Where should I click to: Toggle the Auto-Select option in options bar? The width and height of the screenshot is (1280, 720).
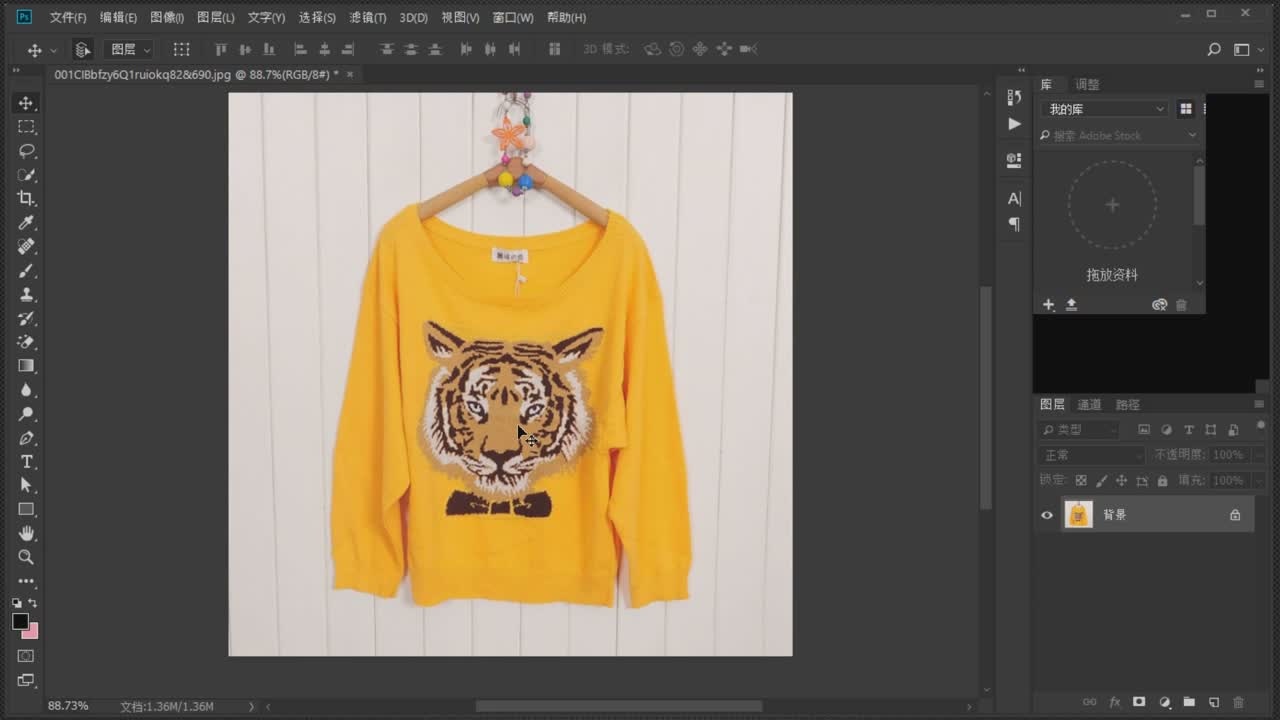pos(83,49)
